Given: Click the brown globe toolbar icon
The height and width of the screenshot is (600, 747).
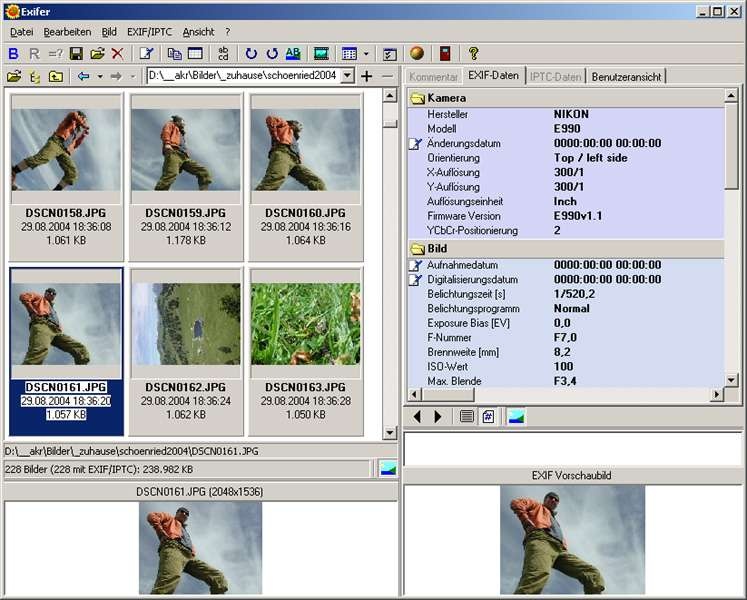Looking at the screenshot, I should [x=417, y=53].
